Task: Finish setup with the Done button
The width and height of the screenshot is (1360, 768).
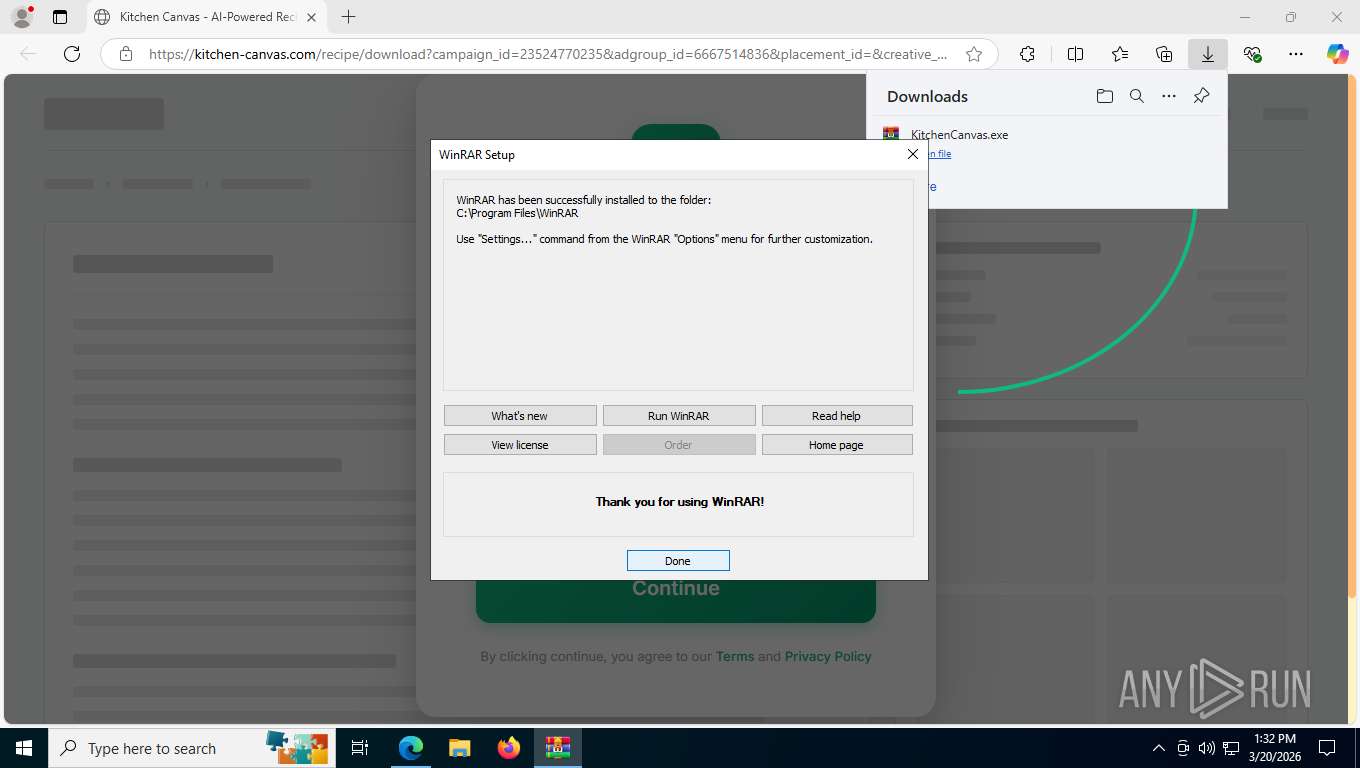Action: pos(678,561)
